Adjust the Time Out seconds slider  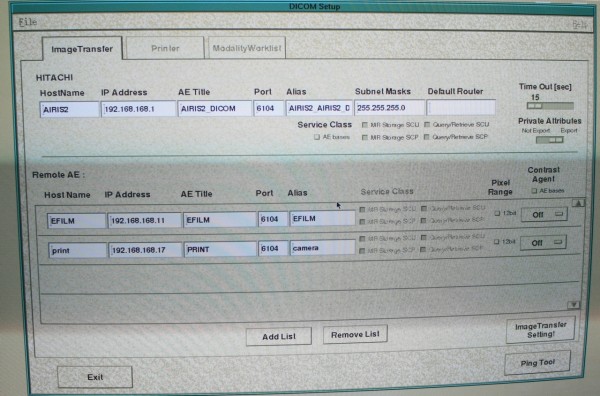(550, 106)
